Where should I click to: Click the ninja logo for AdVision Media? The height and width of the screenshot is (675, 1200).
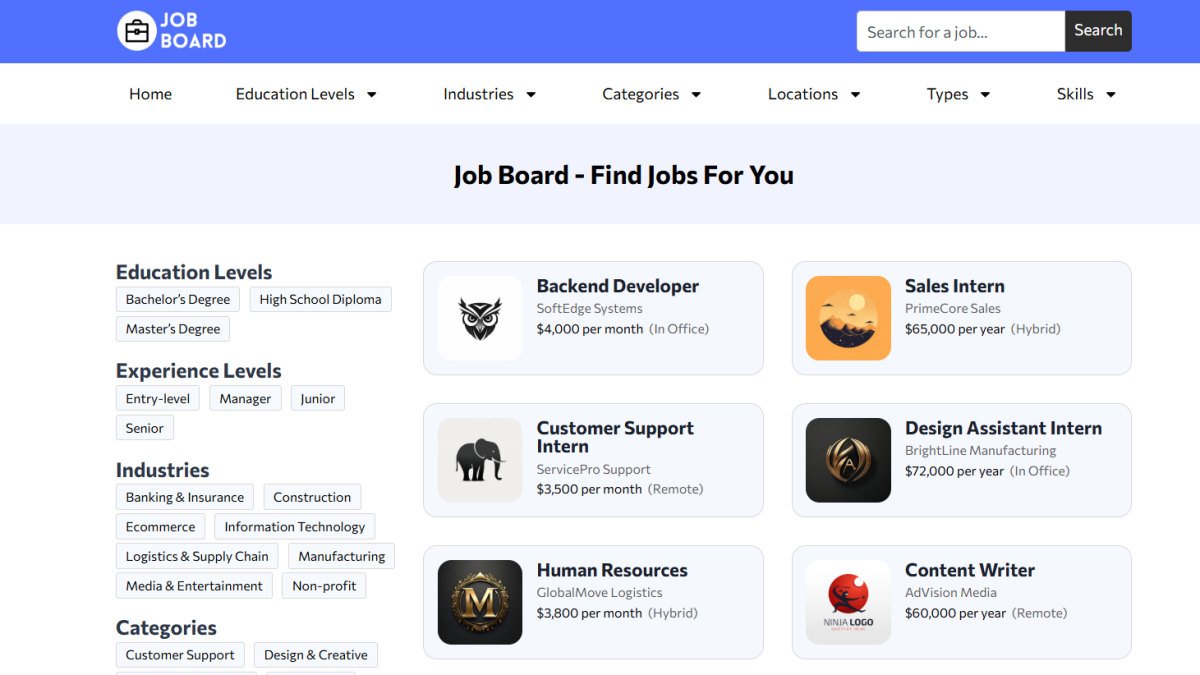[847, 602]
